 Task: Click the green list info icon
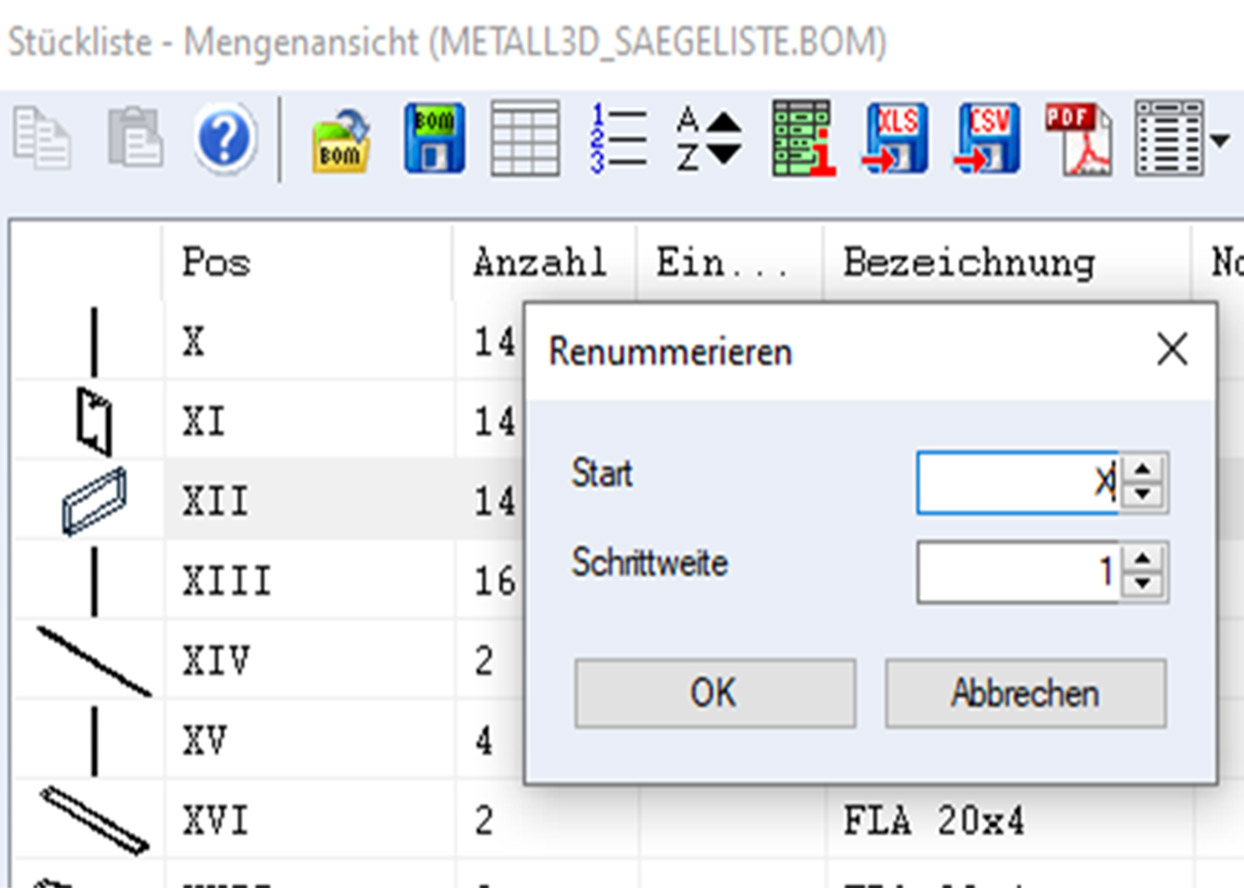(x=803, y=138)
